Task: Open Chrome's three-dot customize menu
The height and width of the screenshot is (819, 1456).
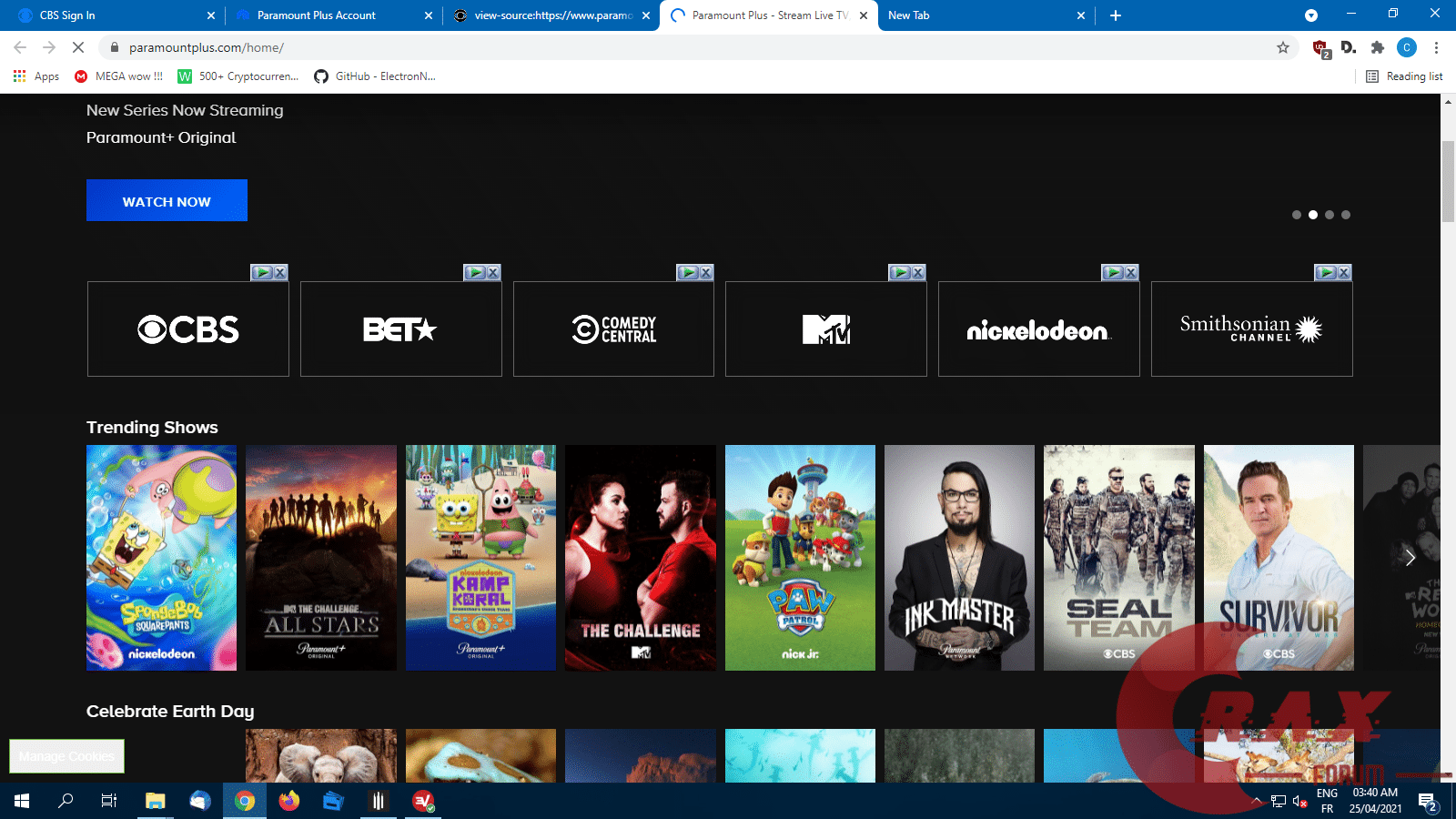Action: 1436,47
